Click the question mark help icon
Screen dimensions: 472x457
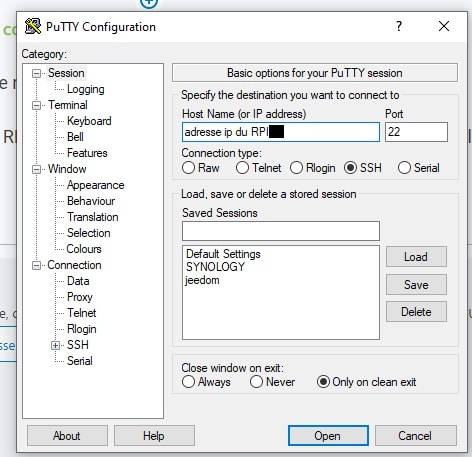pos(399,26)
